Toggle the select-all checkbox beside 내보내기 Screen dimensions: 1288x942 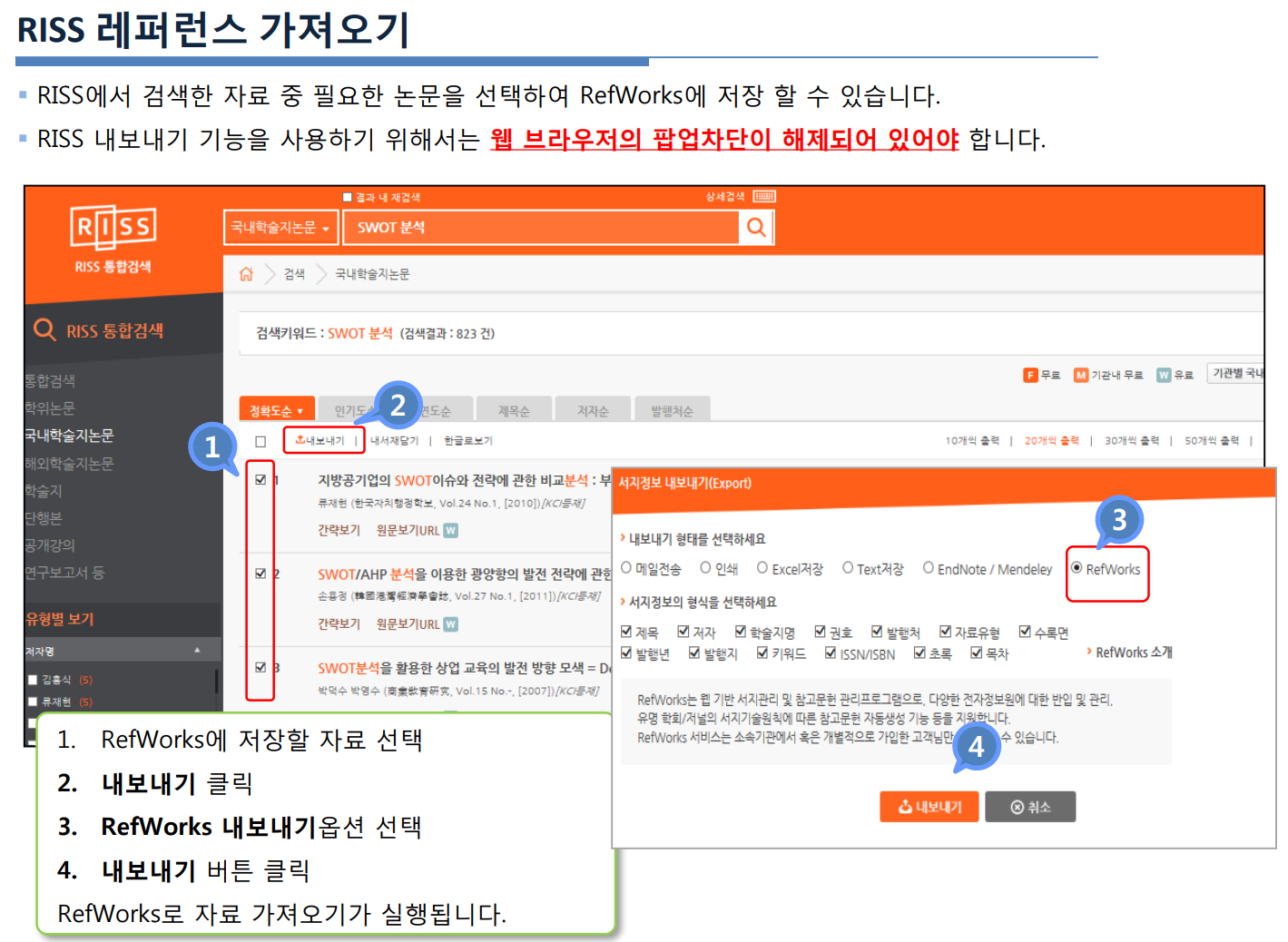pos(261,442)
